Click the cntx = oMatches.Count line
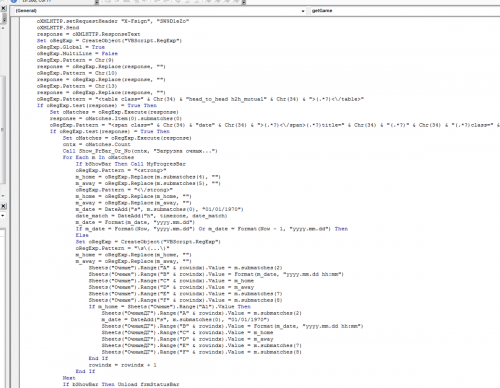 pyautogui.click(x=97, y=144)
